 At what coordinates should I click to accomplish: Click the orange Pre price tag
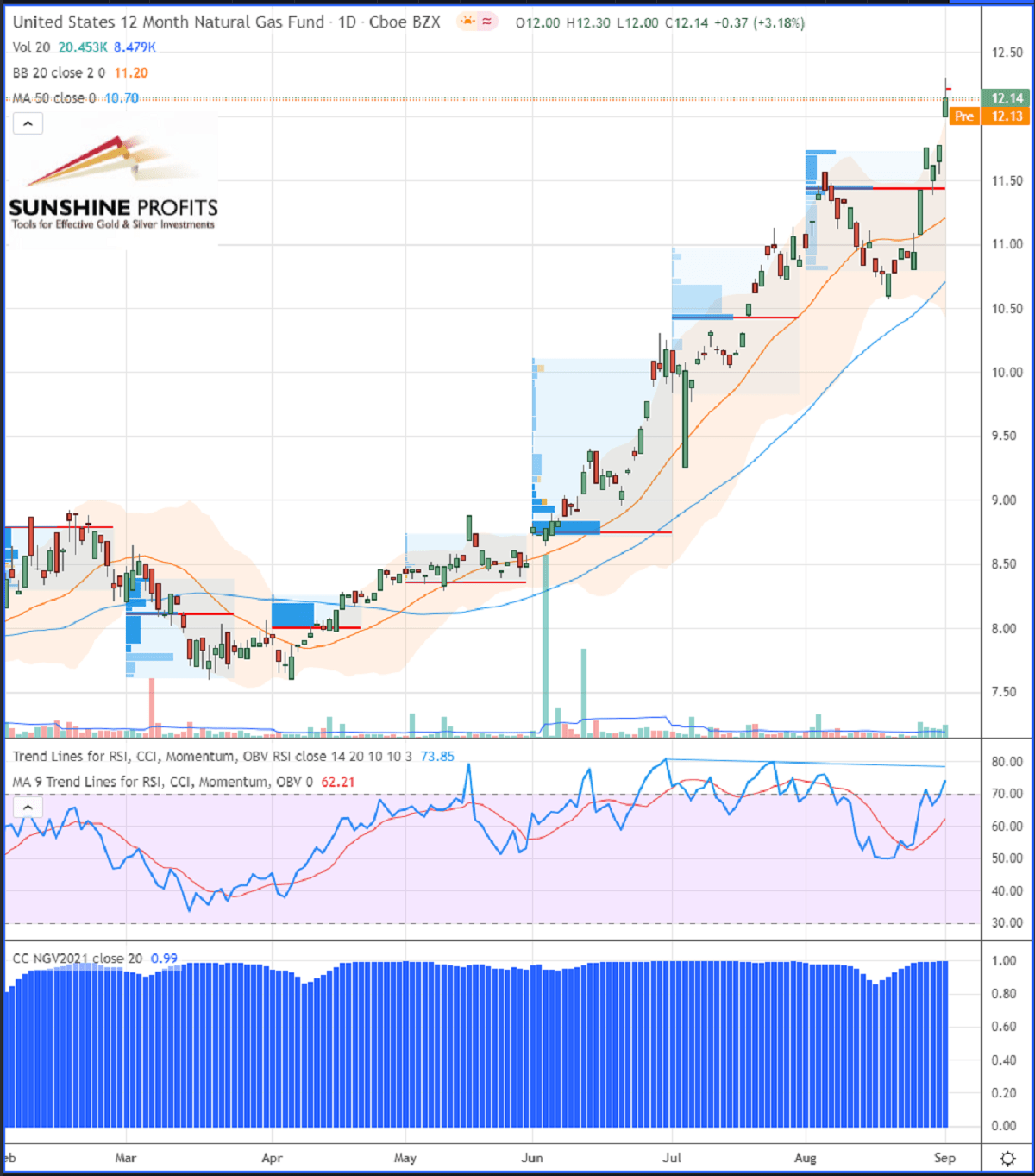pyautogui.click(x=963, y=116)
